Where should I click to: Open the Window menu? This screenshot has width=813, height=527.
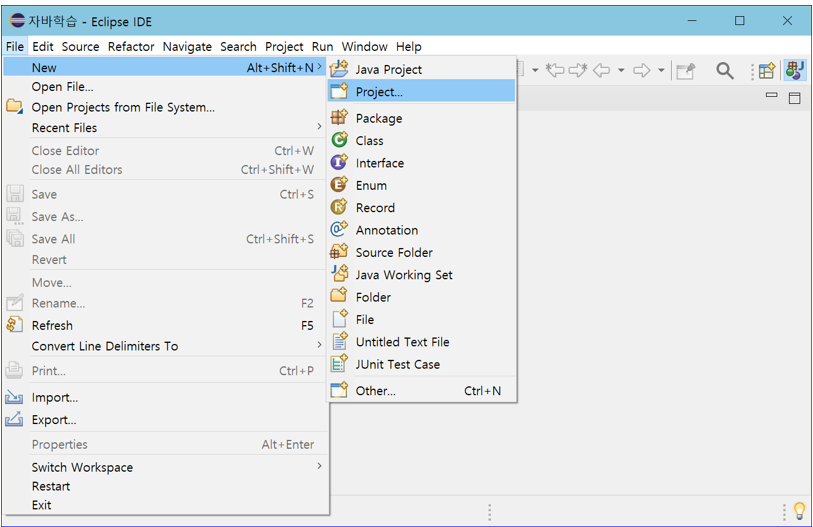[364, 47]
